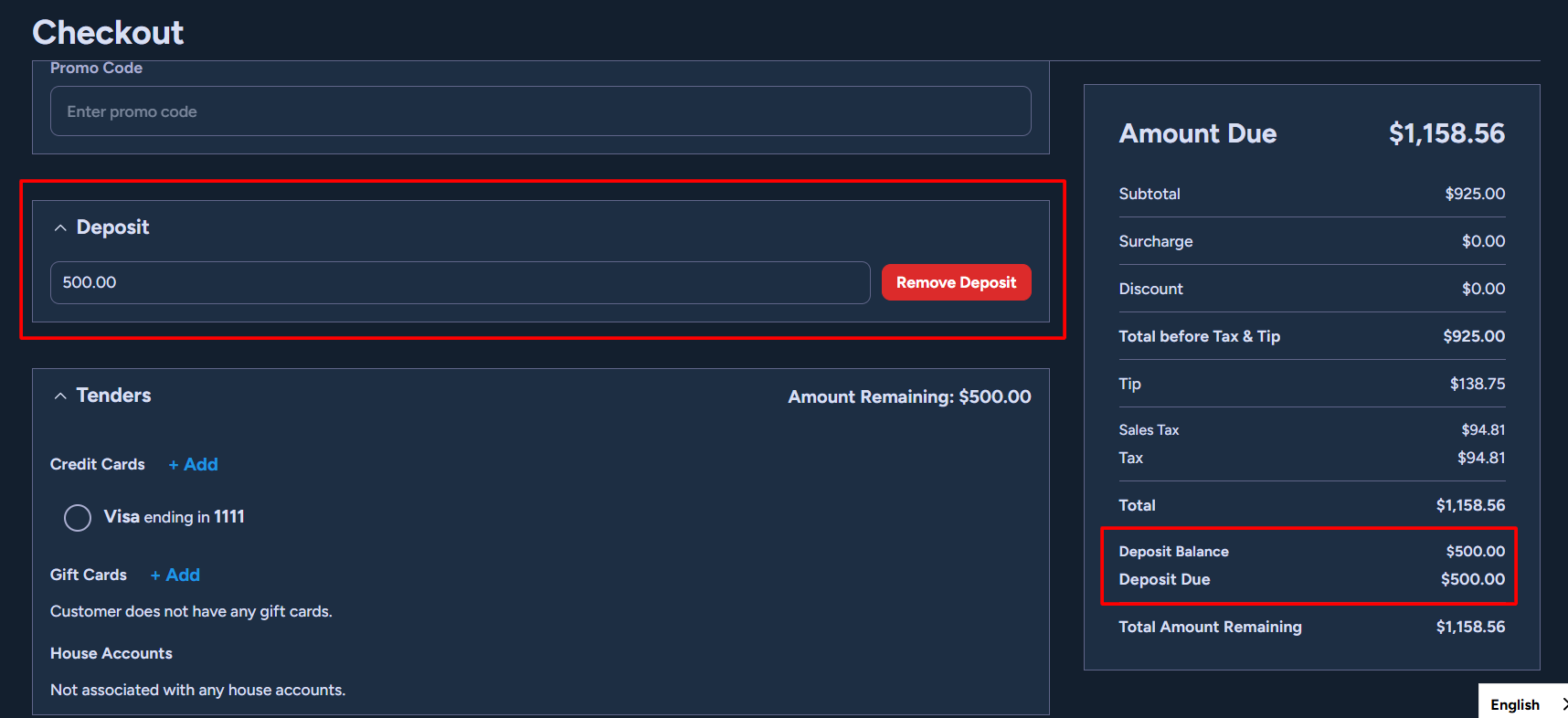Click the deposit amount field showing 500.00

click(x=460, y=282)
